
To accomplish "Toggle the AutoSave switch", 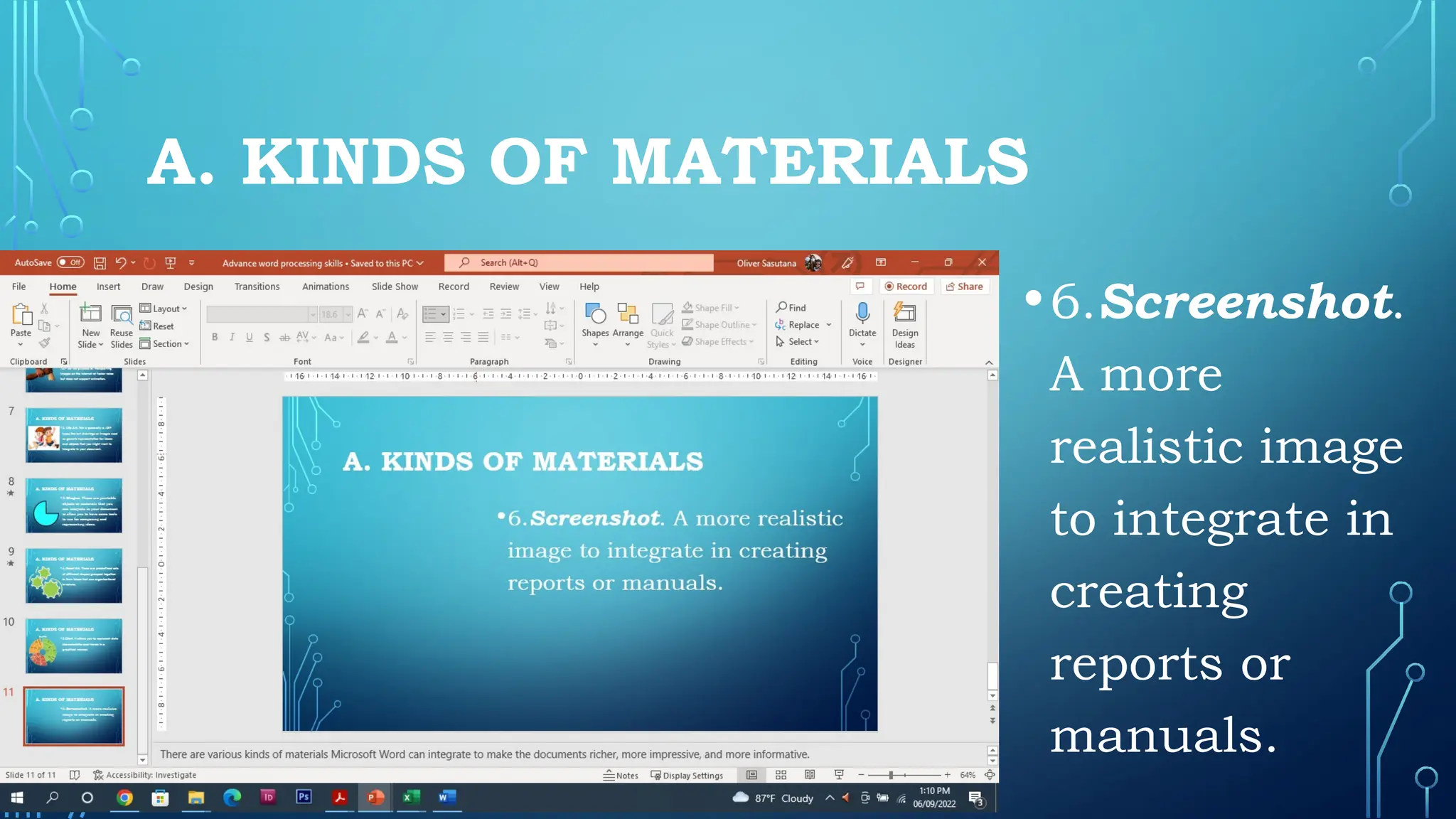I will [70, 262].
